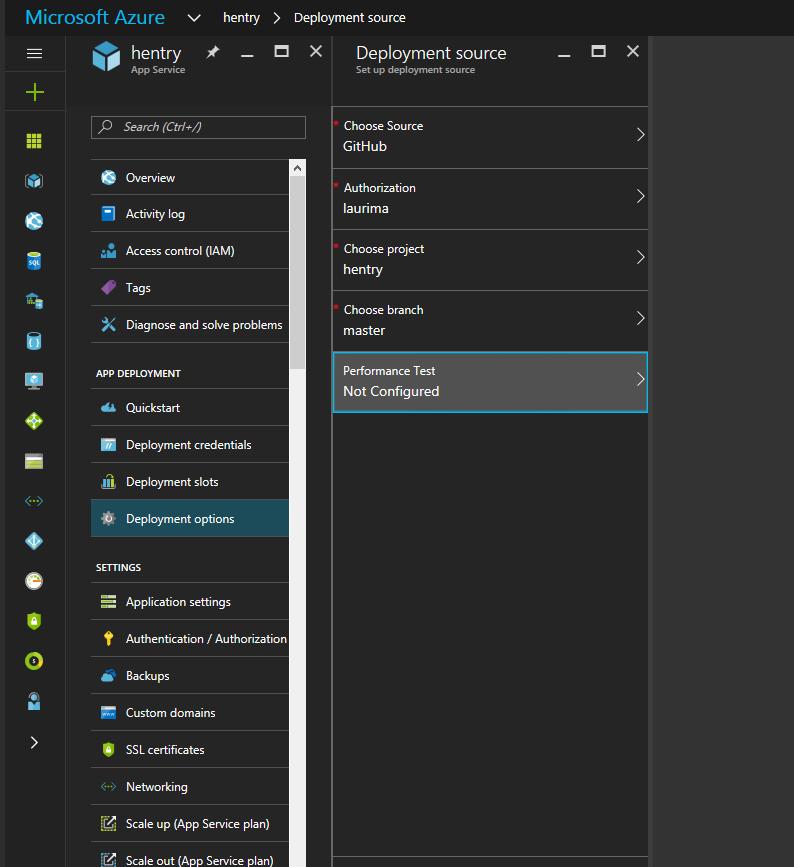Image resolution: width=794 pixels, height=867 pixels.
Task: Expand Choose branch master row
Action: pyautogui.click(x=490, y=321)
